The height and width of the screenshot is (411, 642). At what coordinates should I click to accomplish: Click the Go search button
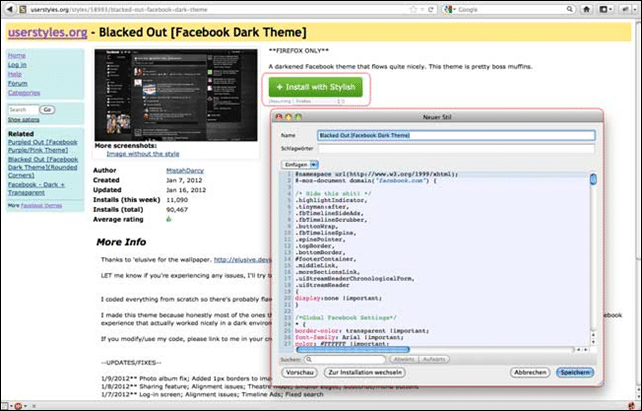tap(47, 110)
